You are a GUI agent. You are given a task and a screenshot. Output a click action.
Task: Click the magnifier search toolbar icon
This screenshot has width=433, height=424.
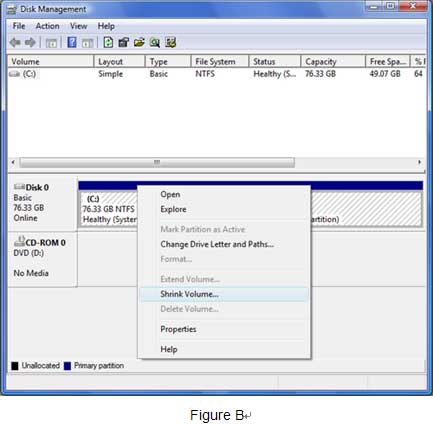pyautogui.click(x=155, y=42)
